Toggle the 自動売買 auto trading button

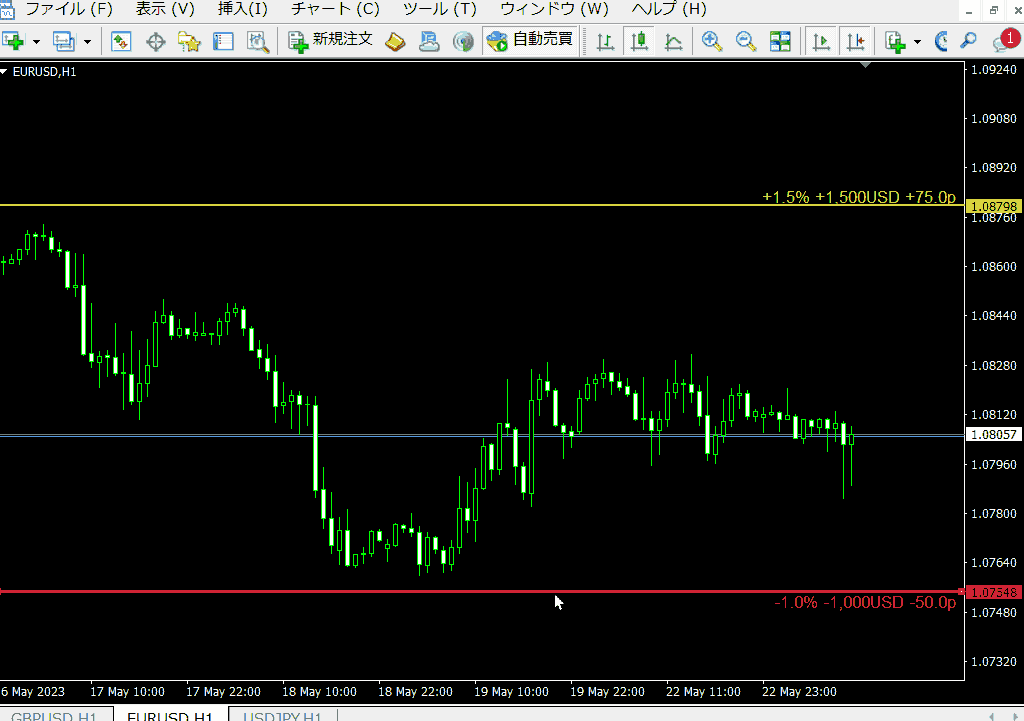click(530, 41)
